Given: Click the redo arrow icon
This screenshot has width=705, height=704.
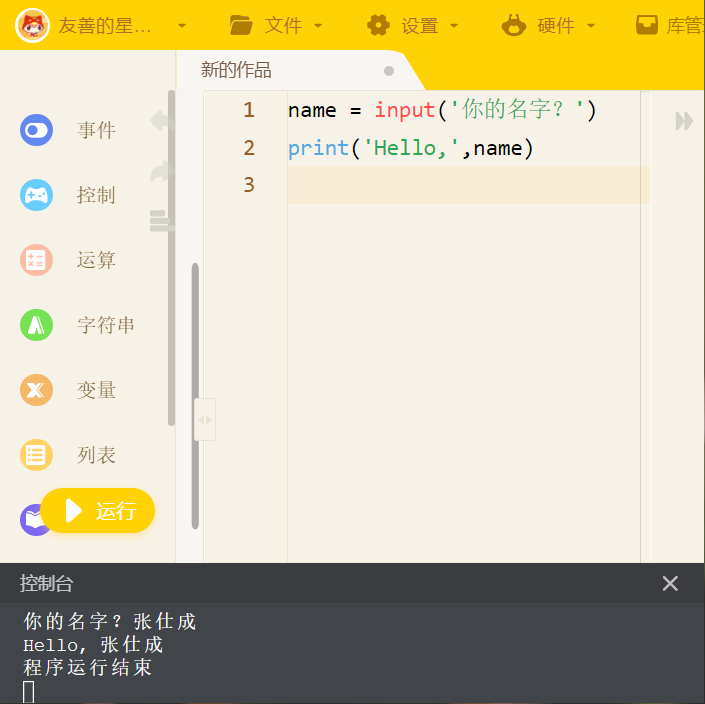Looking at the screenshot, I should click(x=160, y=171).
